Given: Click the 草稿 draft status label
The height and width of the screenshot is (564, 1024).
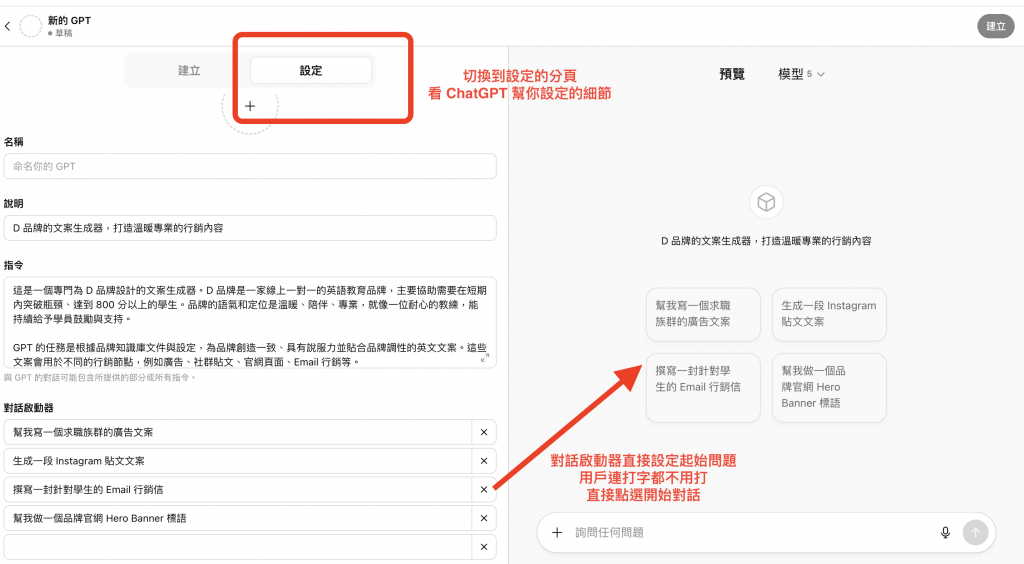Looking at the screenshot, I should tap(60, 33).
